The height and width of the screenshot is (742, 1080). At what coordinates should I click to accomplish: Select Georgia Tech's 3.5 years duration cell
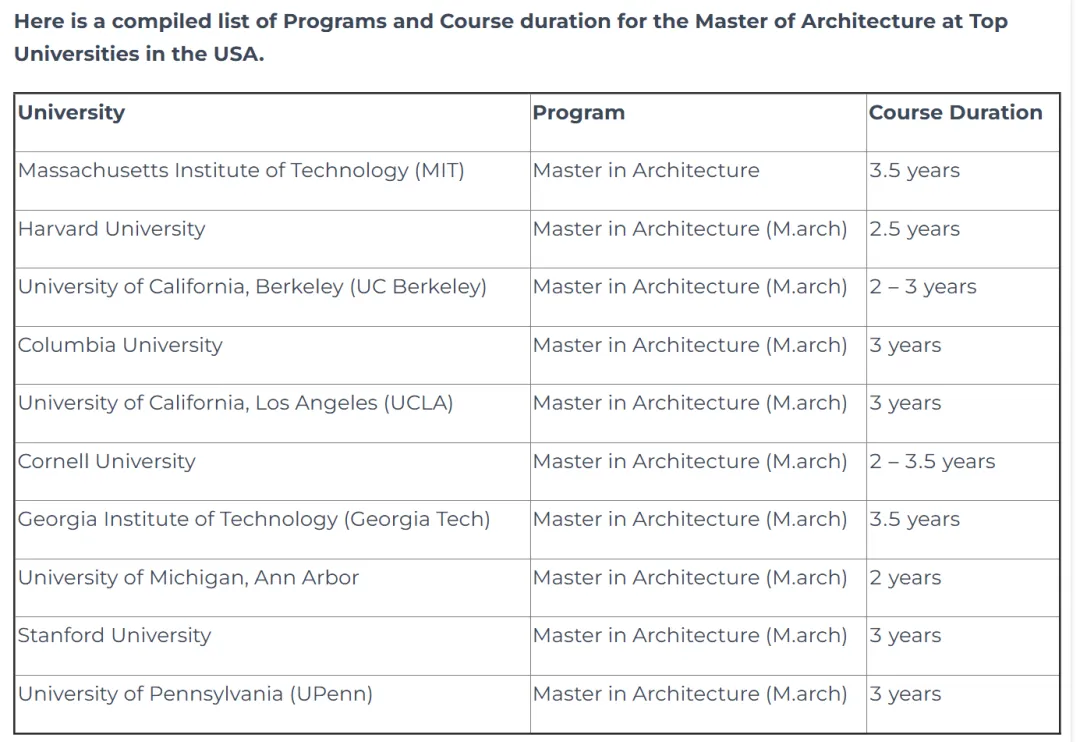point(914,519)
